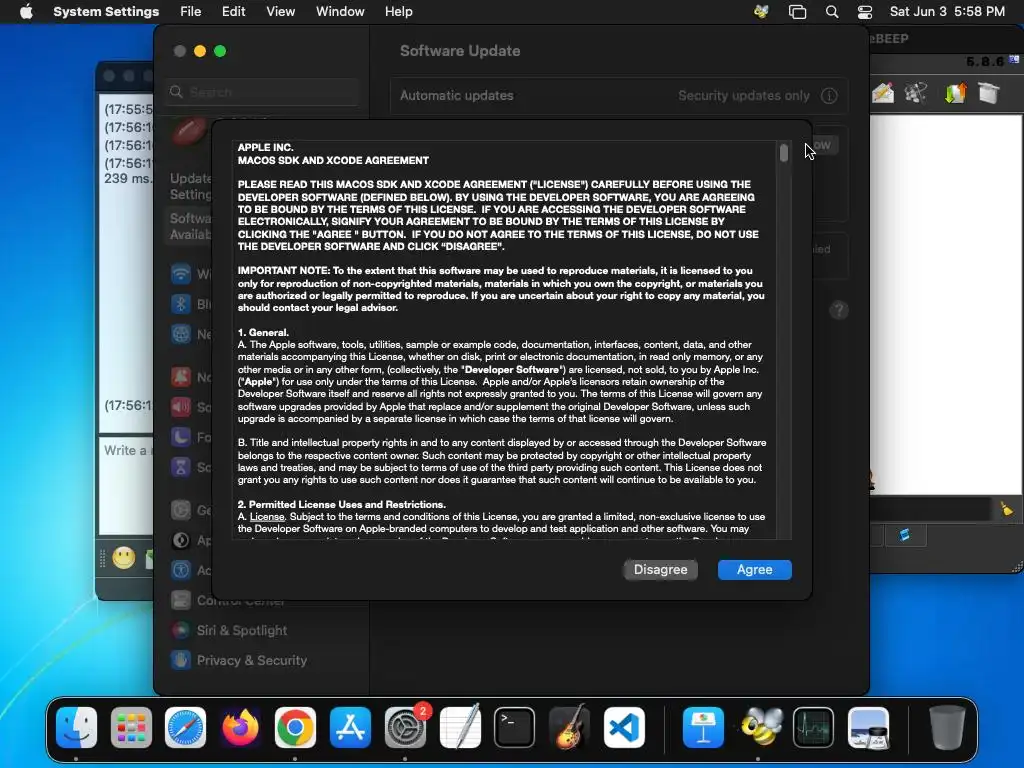Click the Notifications bell icon in sidebar
This screenshot has width=1024, height=768.
181,377
